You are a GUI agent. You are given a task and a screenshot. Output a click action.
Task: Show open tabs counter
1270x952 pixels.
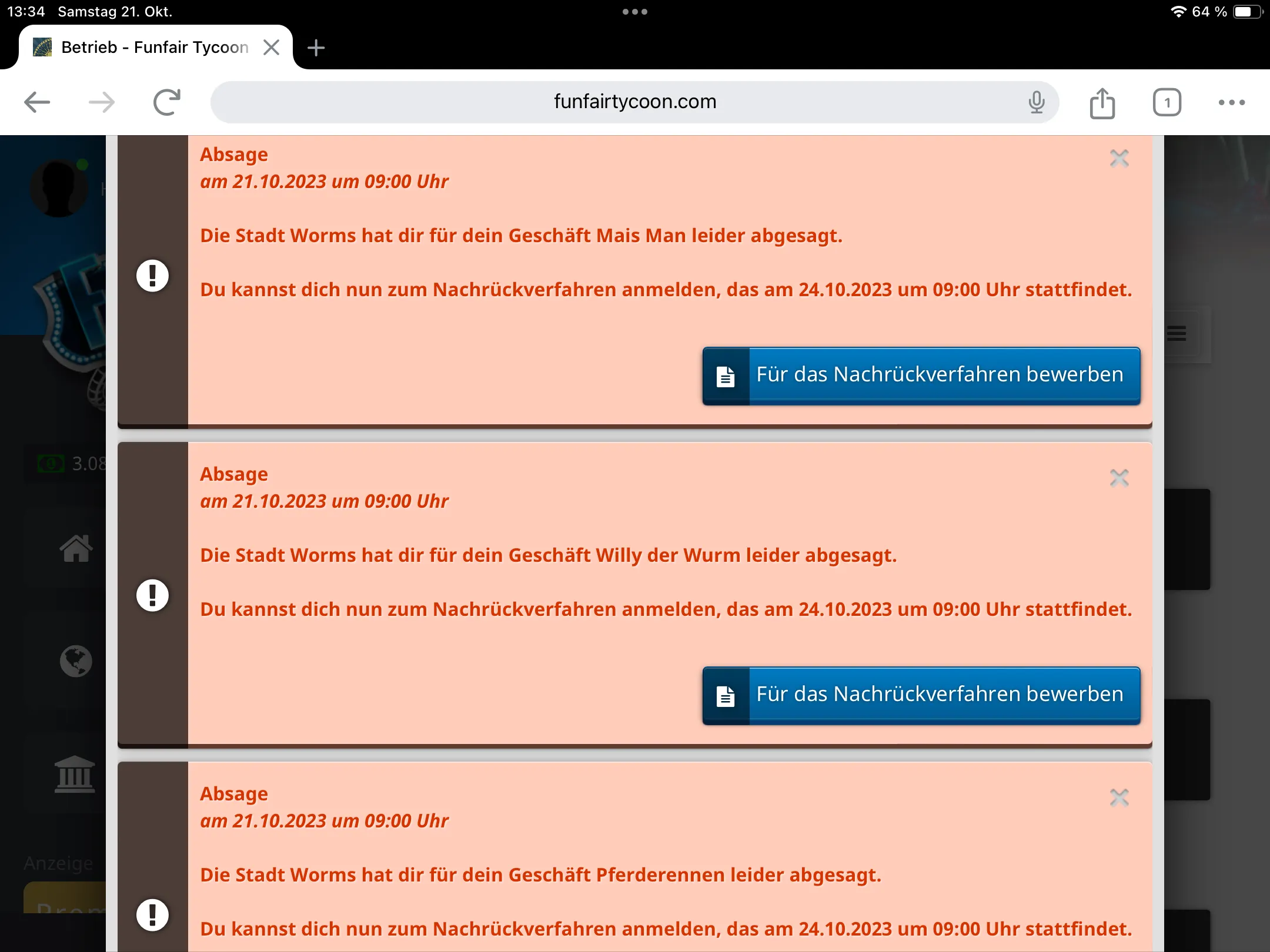[x=1167, y=103]
